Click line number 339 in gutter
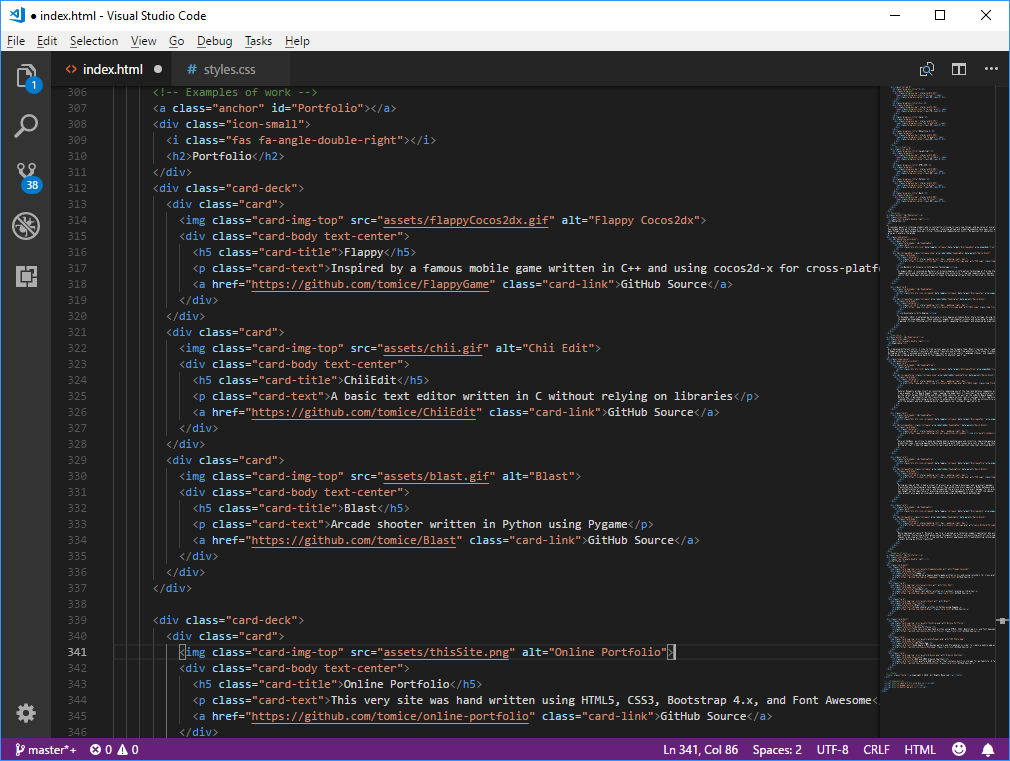The width and height of the screenshot is (1010, 761). pos(77,620)
